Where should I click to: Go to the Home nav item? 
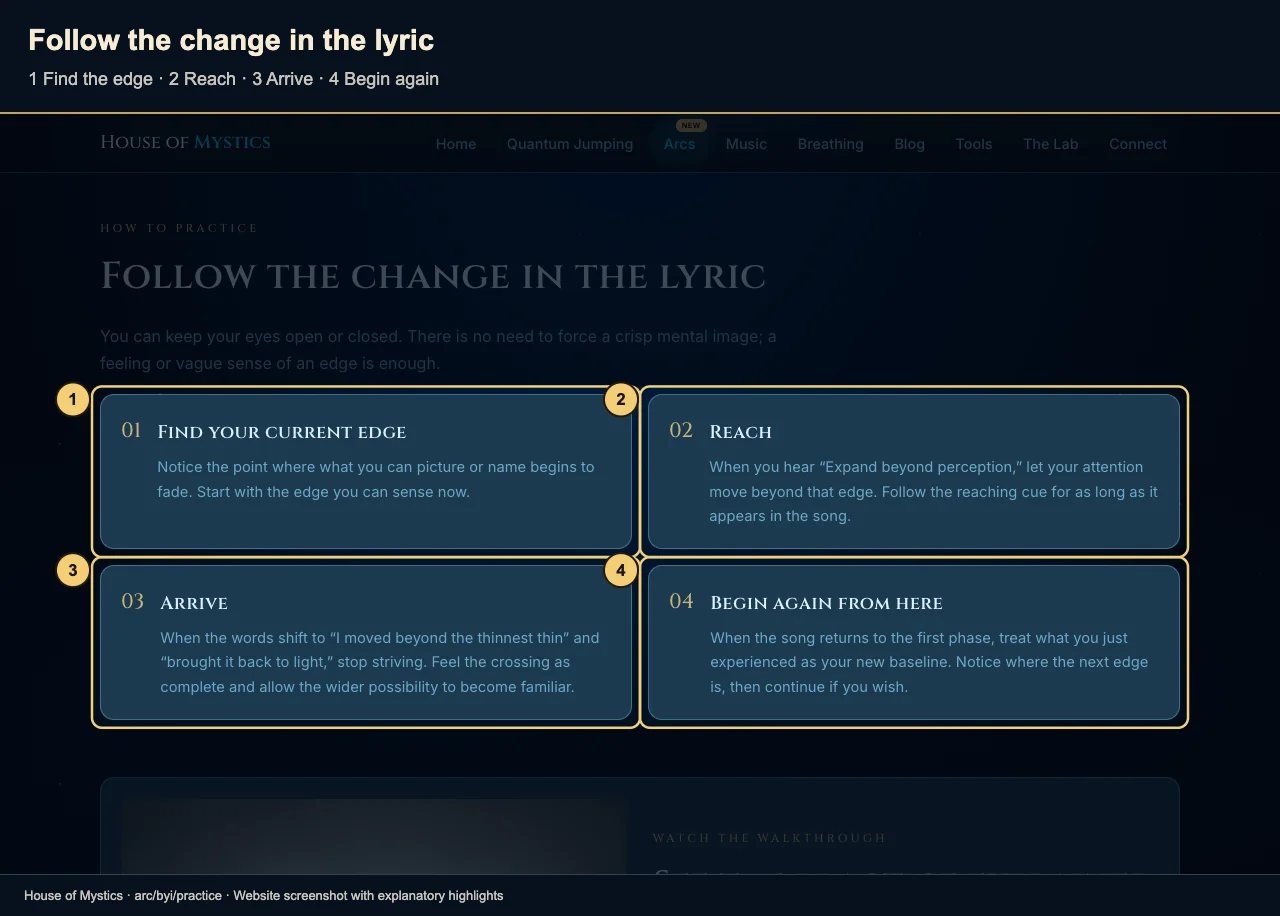pos(456,144)
